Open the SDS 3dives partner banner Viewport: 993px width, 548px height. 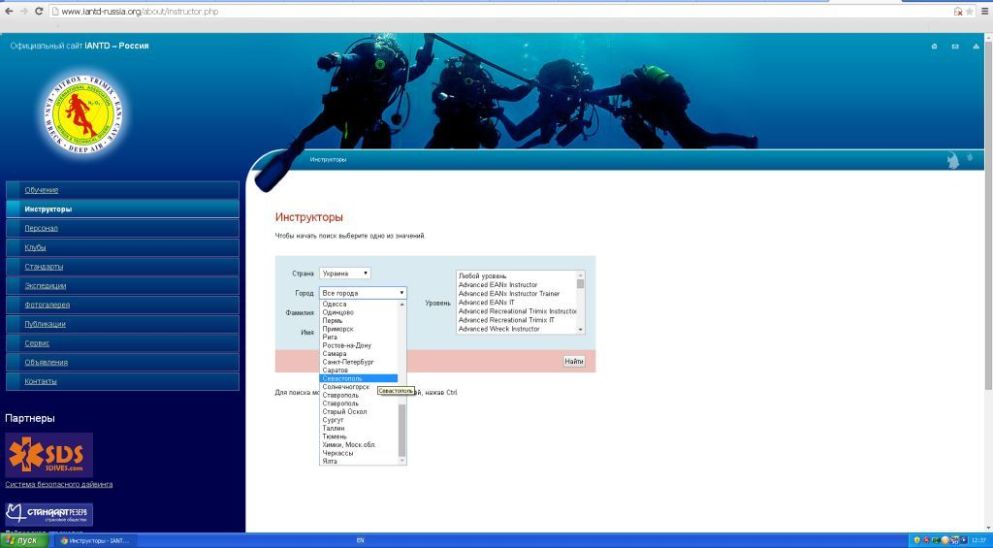point(49,455)
